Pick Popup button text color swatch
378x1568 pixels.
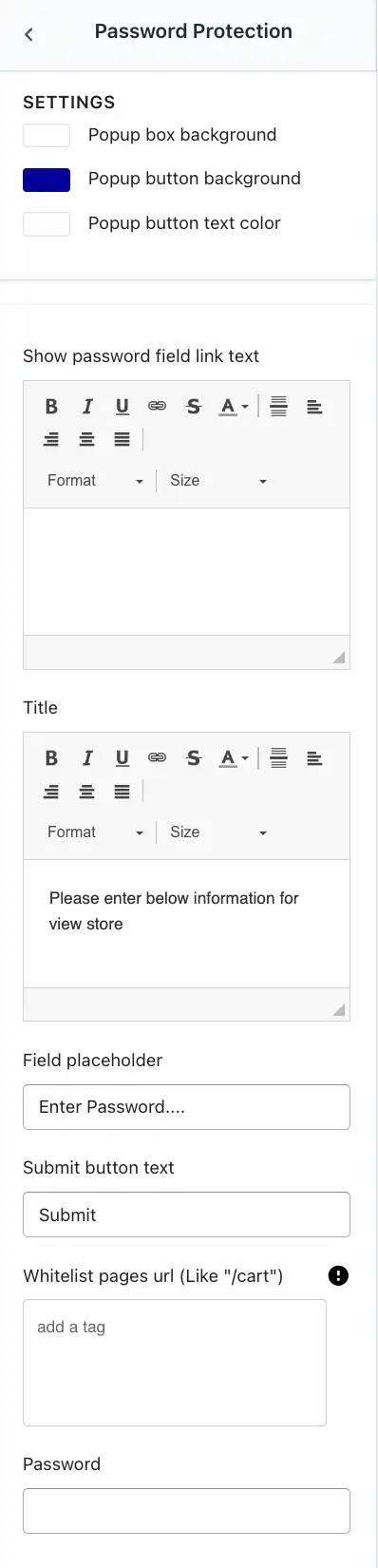pos(47,224)
